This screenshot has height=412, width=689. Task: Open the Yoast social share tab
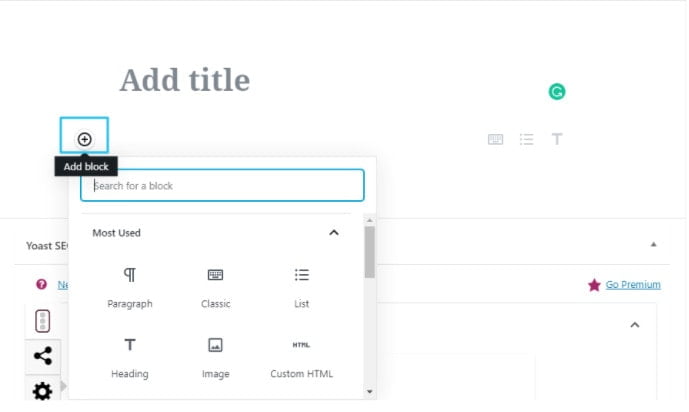[43, 356]
